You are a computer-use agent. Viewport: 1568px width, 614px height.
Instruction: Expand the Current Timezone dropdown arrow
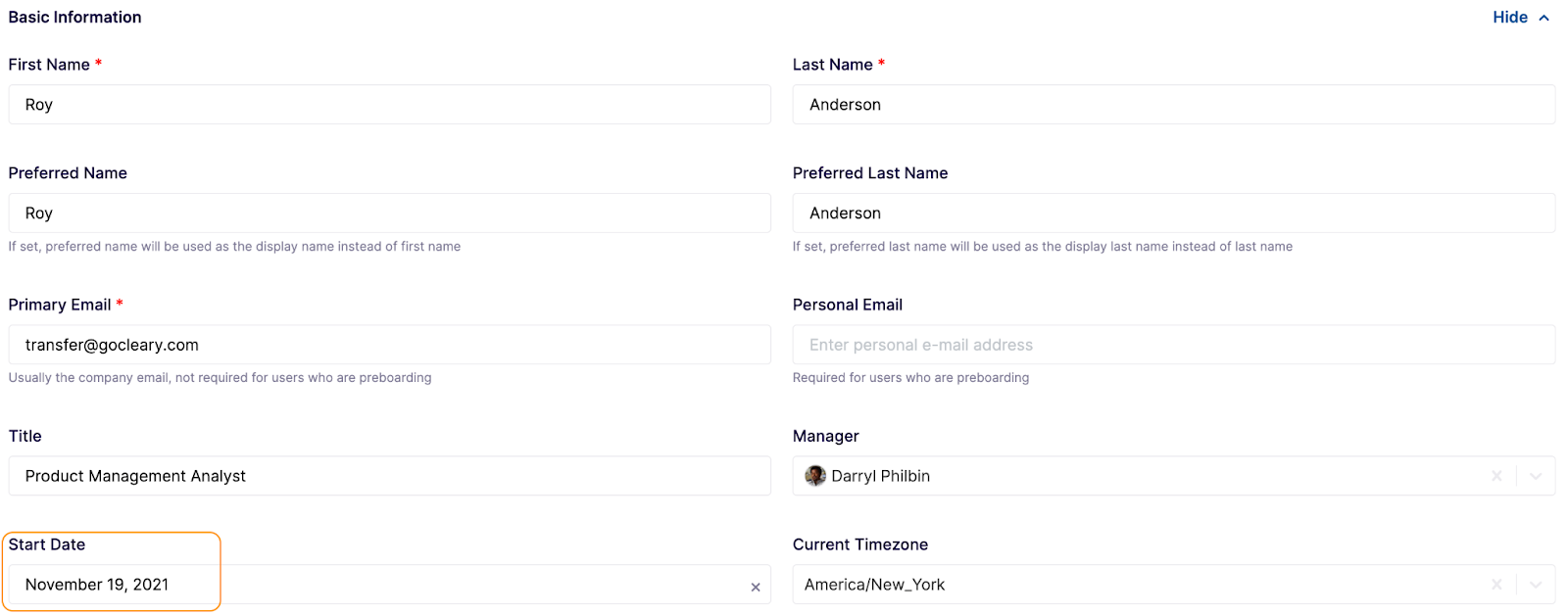pos(1536,585)
